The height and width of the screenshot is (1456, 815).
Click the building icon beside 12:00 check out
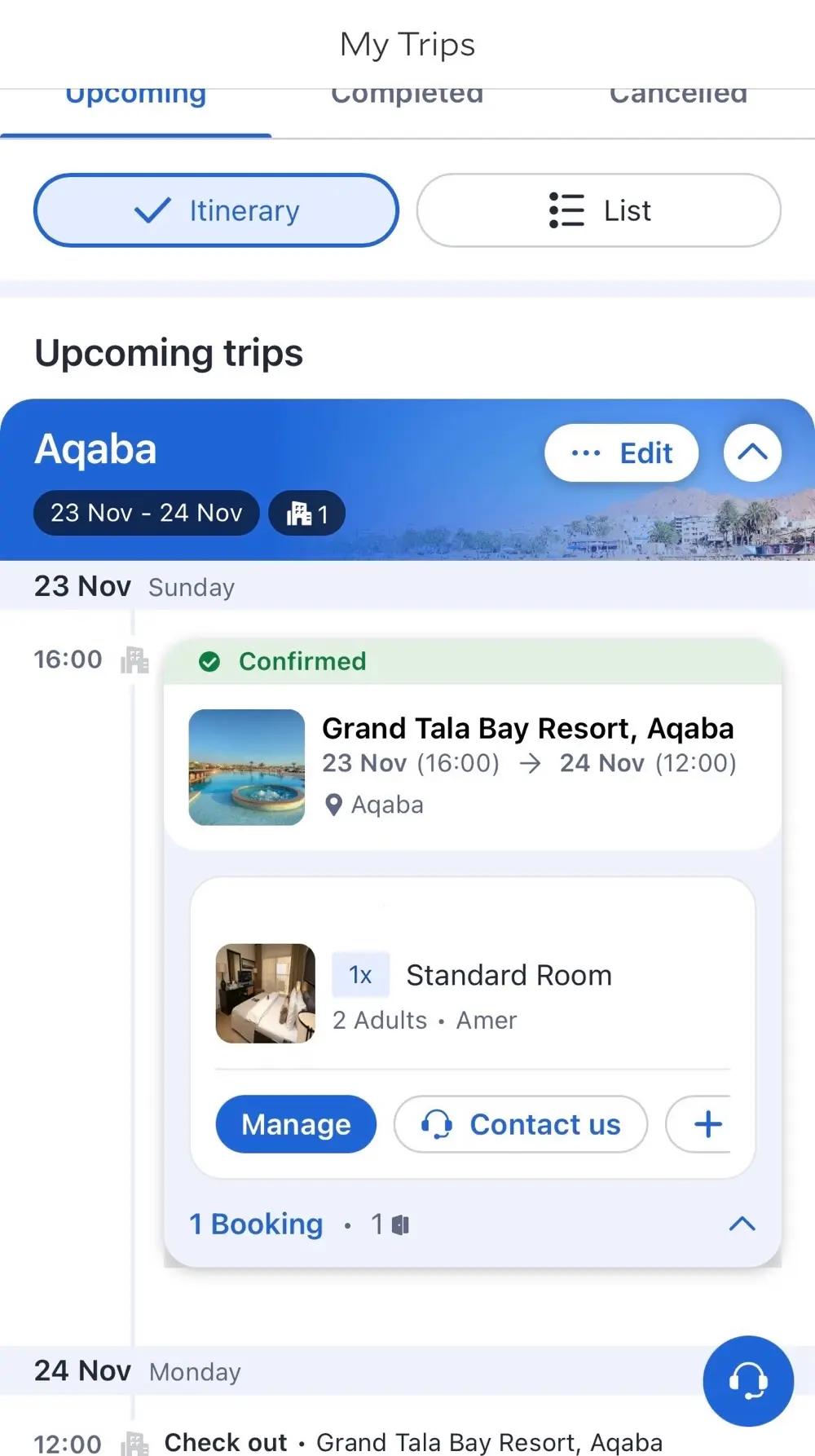[134, 1443]
